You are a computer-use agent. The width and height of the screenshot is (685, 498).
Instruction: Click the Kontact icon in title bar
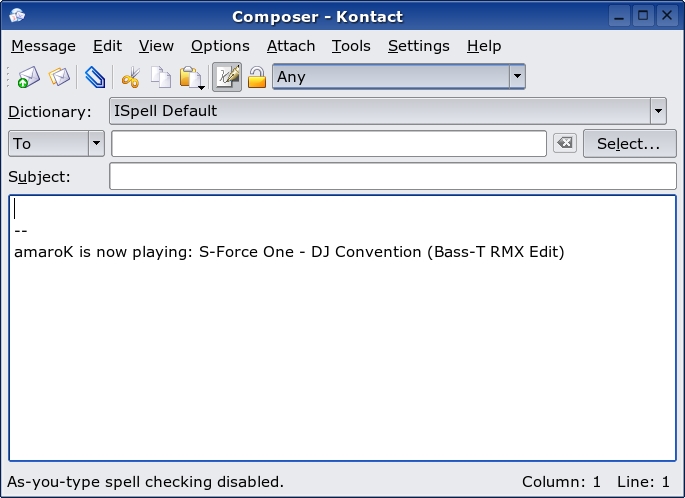[17, 16]
